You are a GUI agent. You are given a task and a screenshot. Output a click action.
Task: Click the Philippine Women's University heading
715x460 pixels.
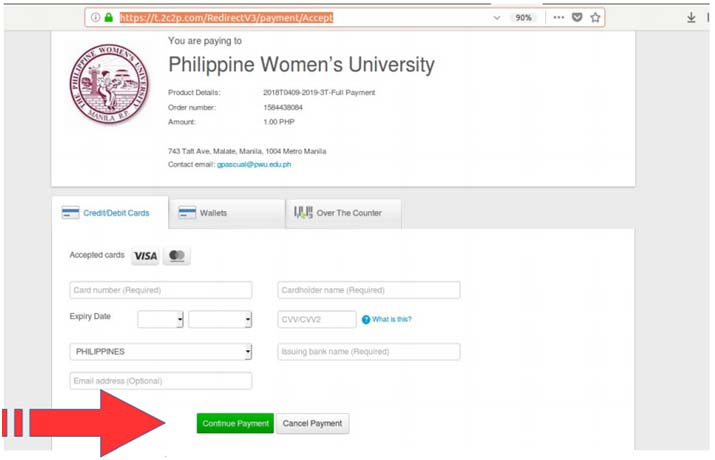point(301,64)
